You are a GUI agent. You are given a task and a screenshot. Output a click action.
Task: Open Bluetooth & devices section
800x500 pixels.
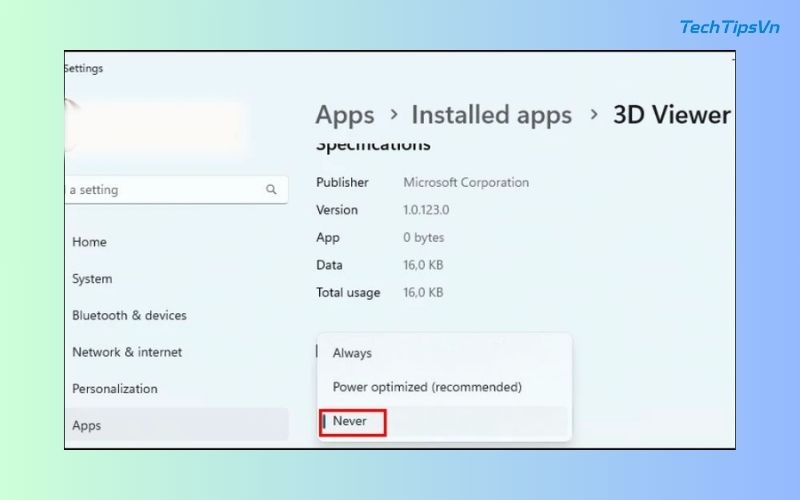[x=129, y=315]
